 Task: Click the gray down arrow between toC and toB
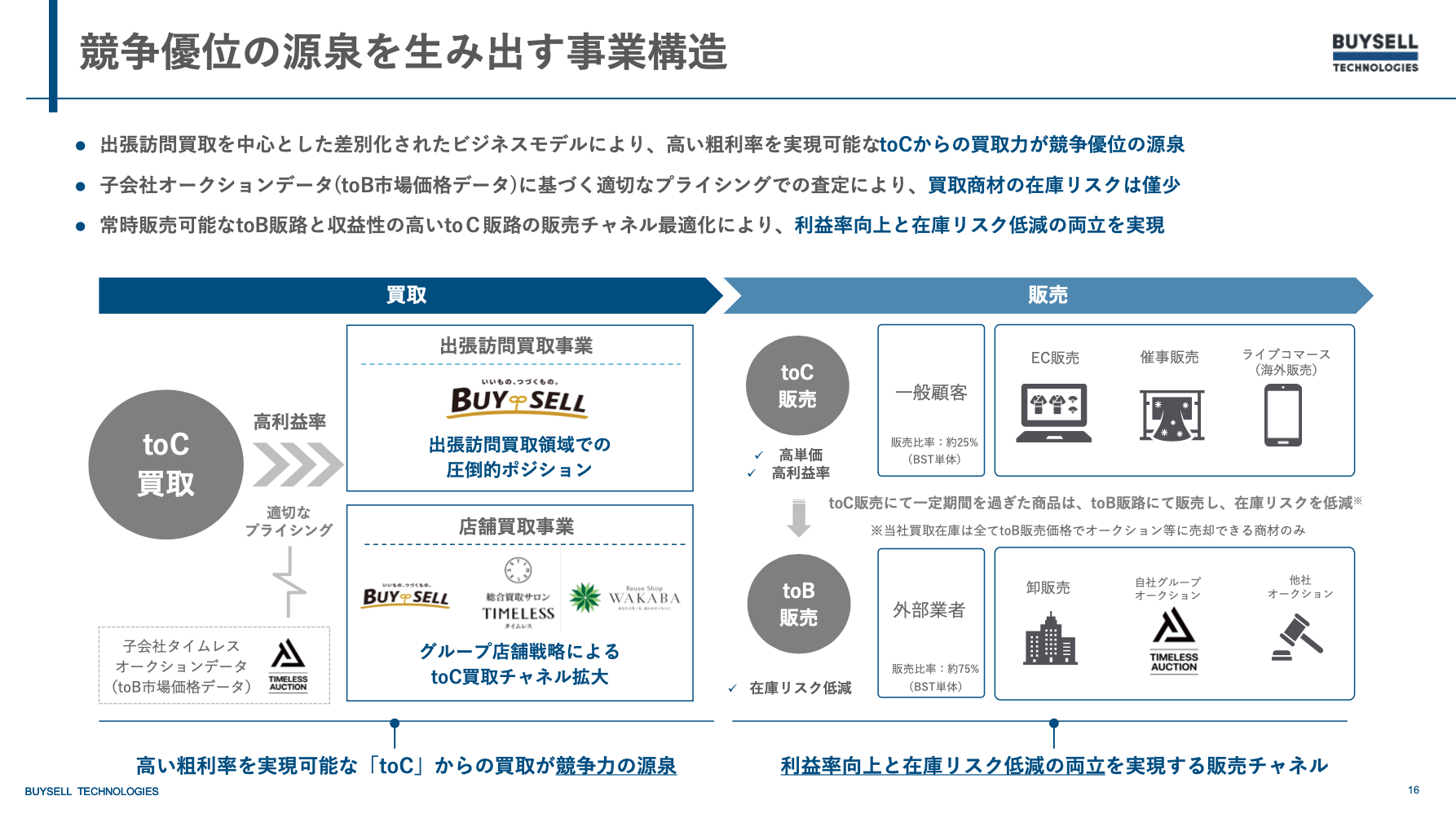coord(799,519)
